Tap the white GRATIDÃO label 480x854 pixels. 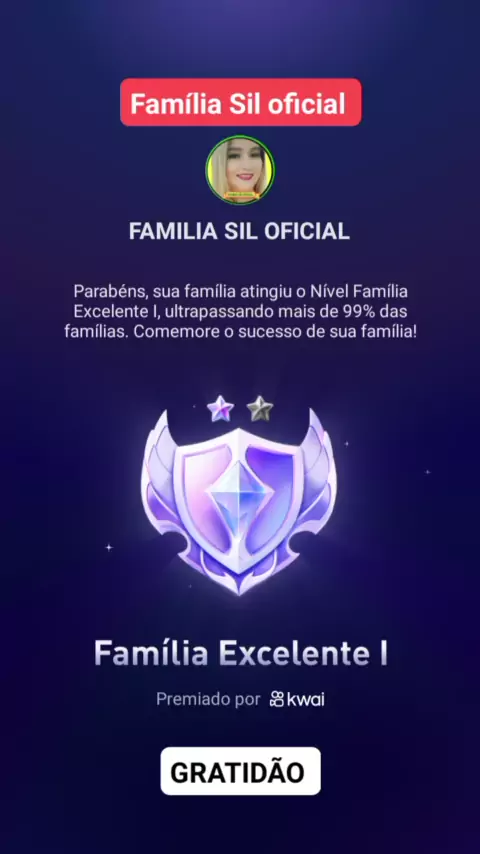(240, 771)
